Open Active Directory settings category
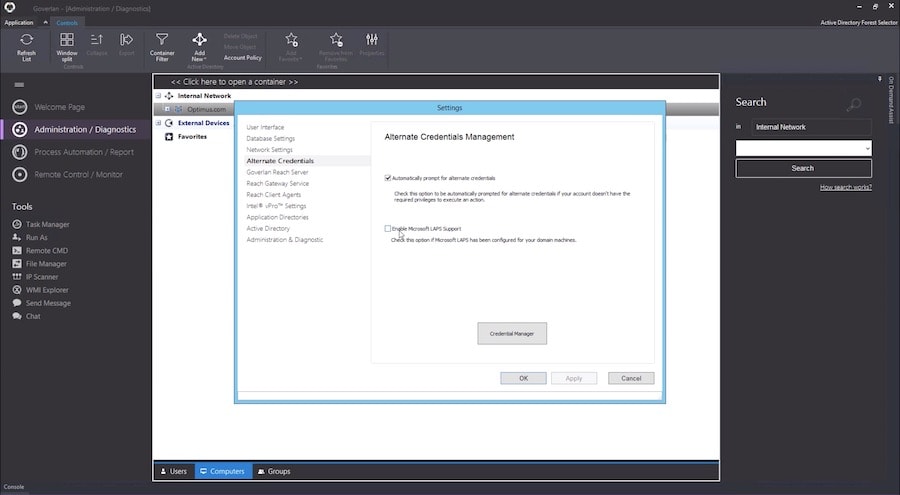 pos(267,229)
